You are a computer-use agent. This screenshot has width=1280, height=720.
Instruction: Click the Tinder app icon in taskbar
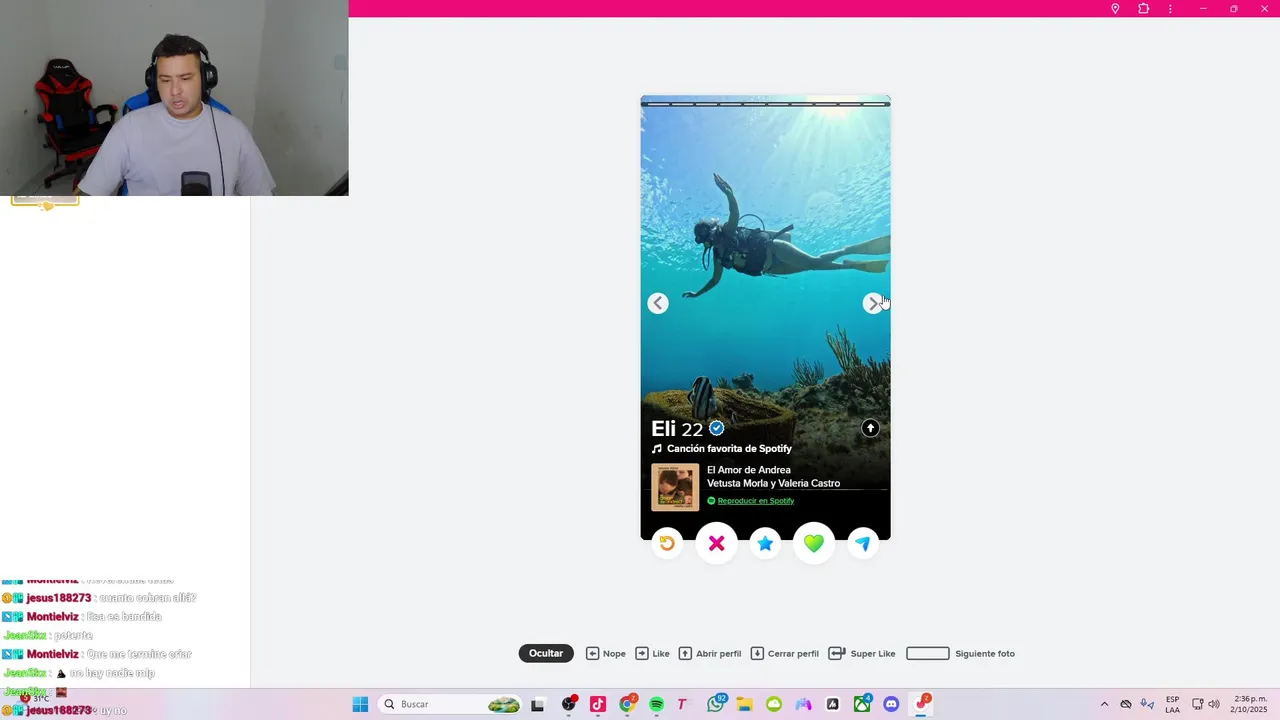[x=922, y=704]
